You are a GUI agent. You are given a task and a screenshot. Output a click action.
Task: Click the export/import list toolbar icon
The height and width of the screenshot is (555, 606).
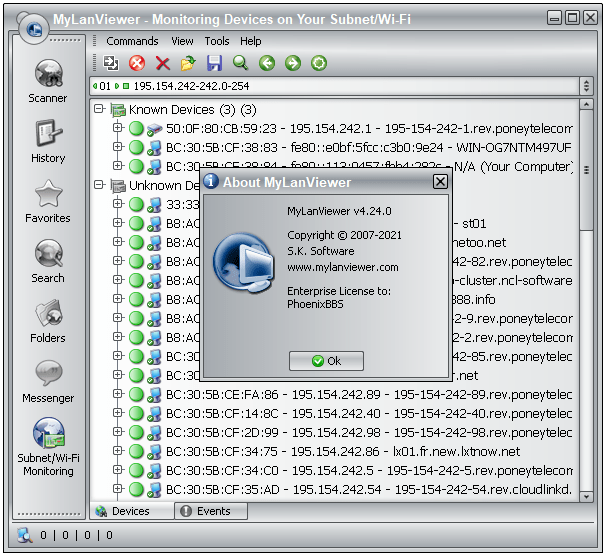111,63
